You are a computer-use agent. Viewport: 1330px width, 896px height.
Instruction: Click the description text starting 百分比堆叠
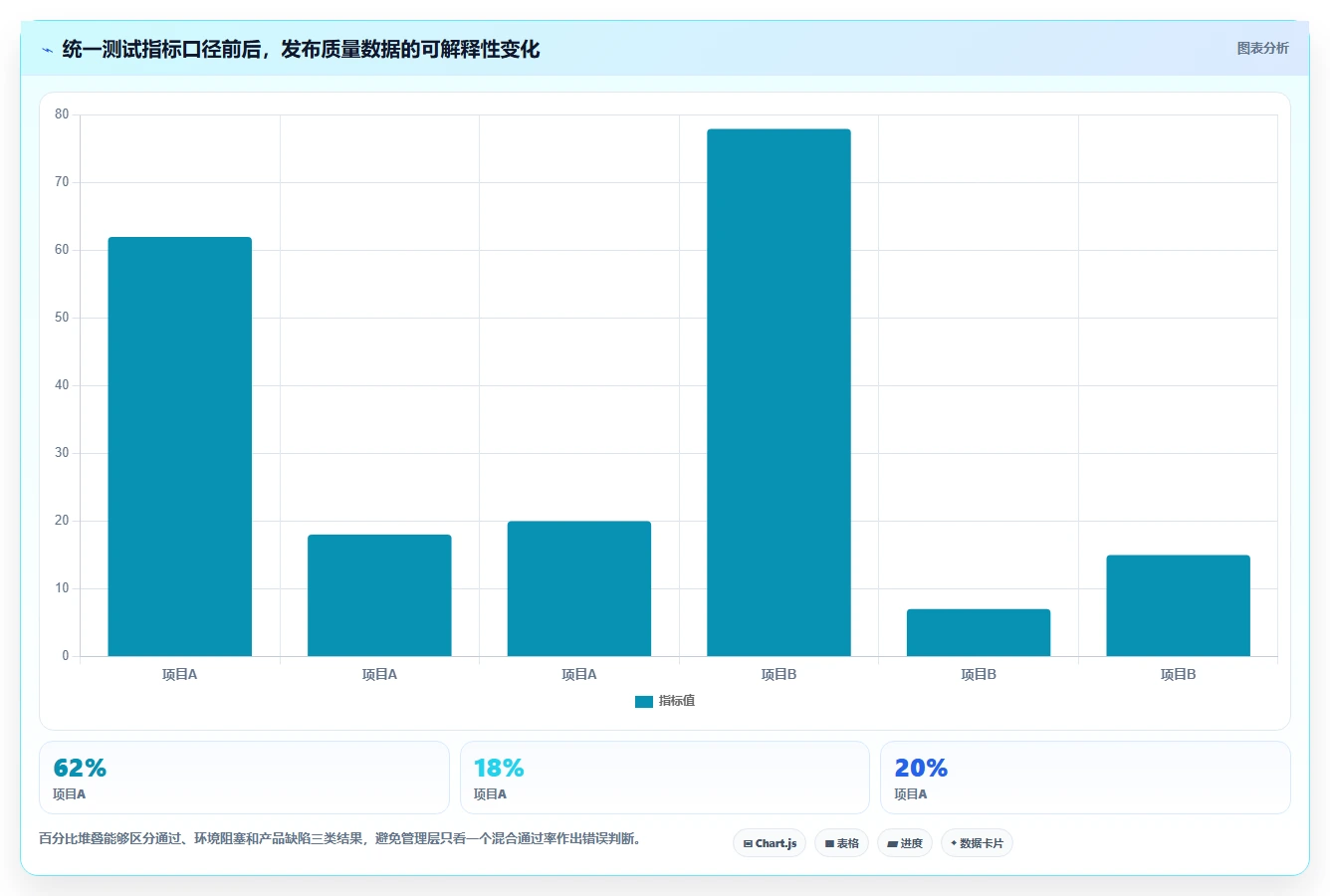pos(342,839)
